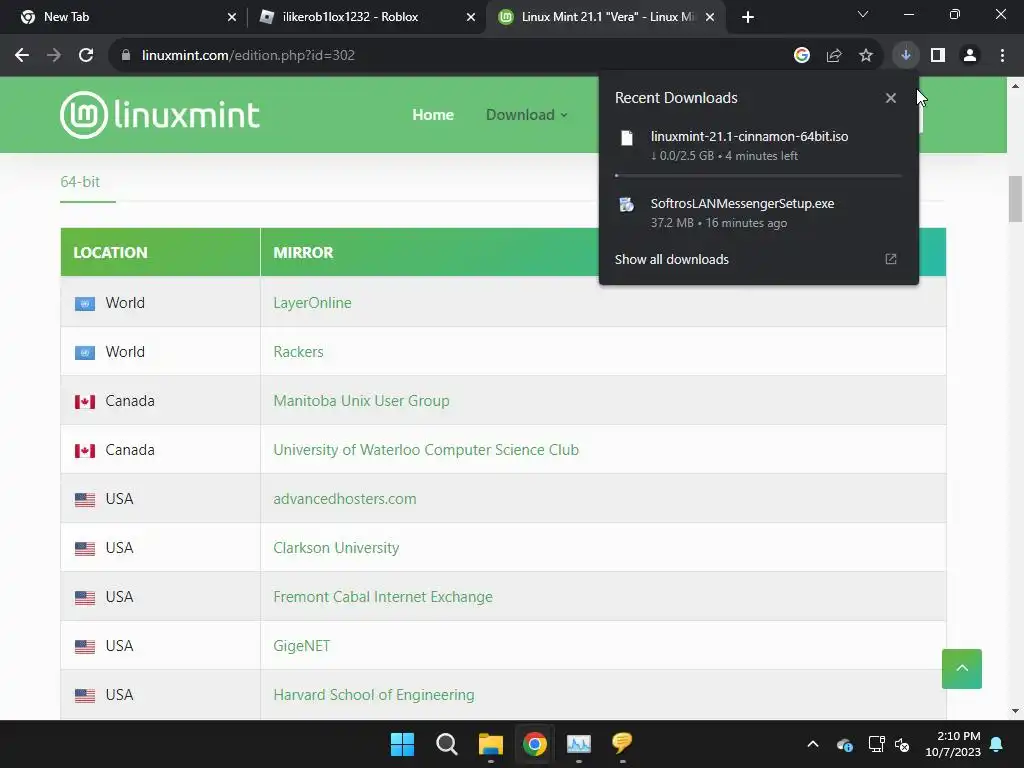Screen dimensions: 1024x768
Task: Click the green scroll-to-top arrow button
Action: point(961,669)
